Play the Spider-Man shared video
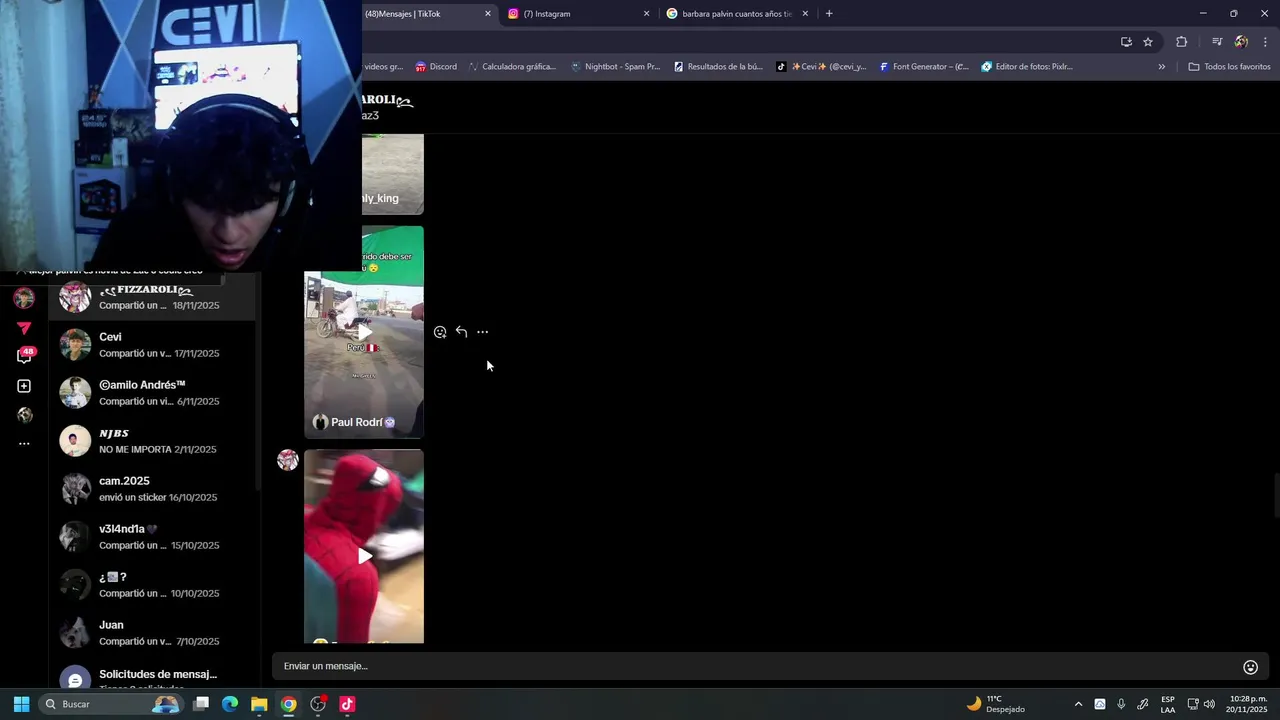 point(364,556)
